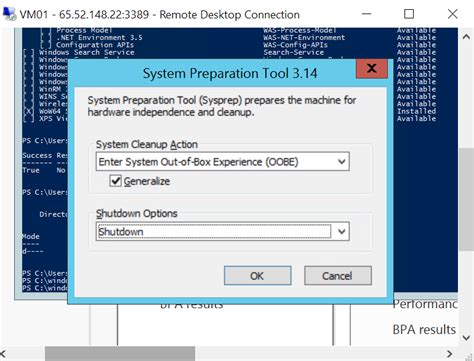Click the 'Shutdown Options' label
Image resolution: width=474 pixels, height=361 pixels.
[x=137, y=213]
